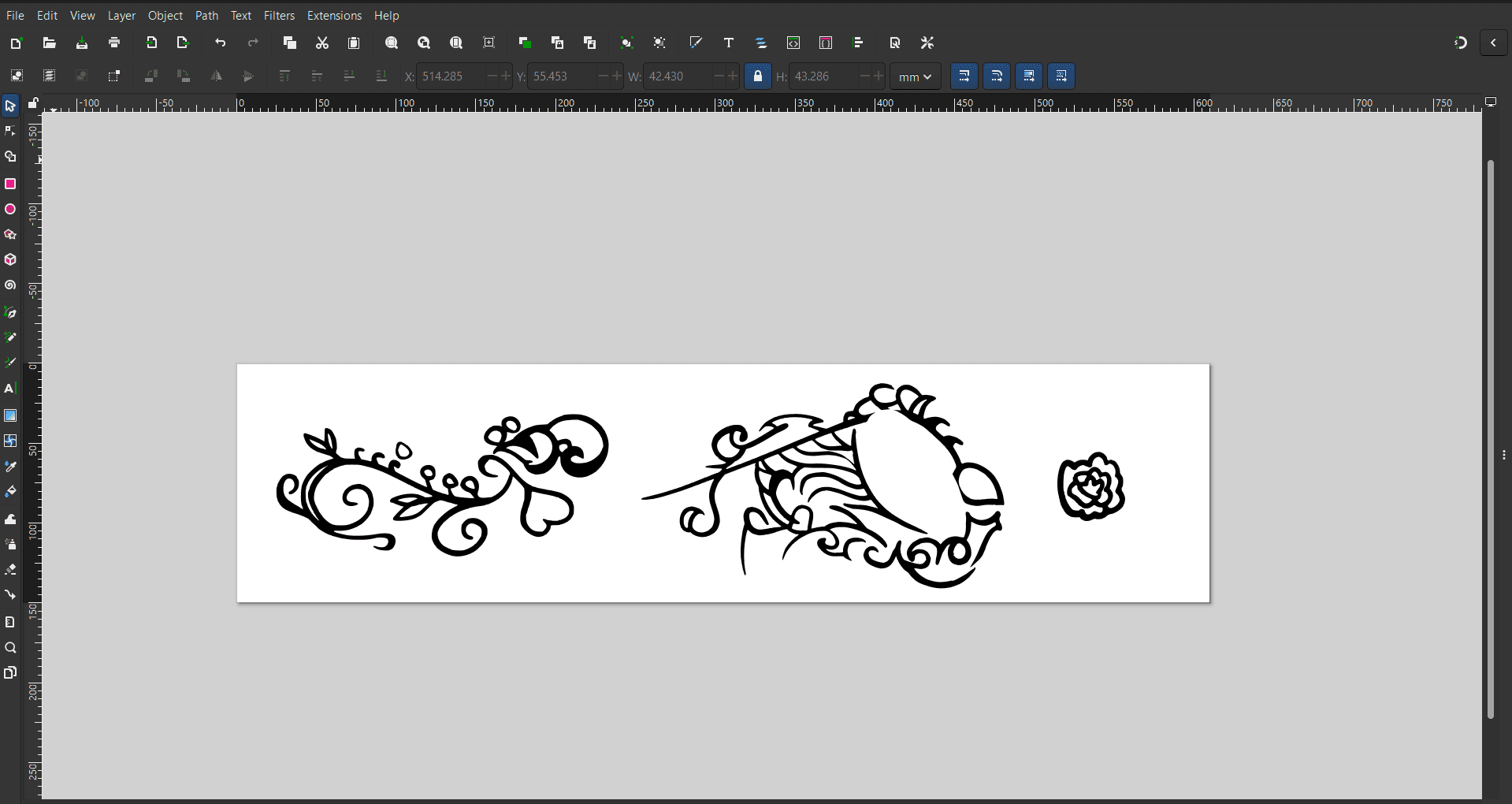Open the Path menu
This screenshot has height=804, width=1512.
(x=206, y=15)
